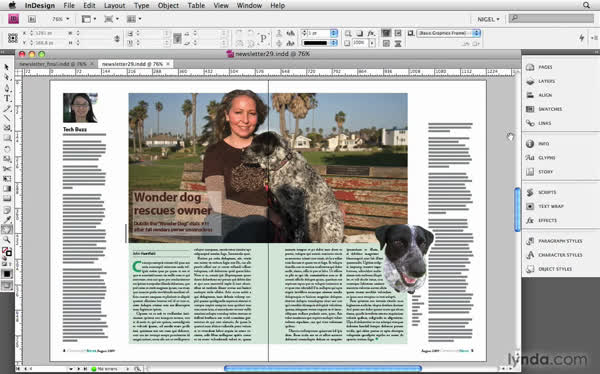Open the NIGEL workspace switcher
The image size is (600, 374).
pyautogui.click(x=488, y=19)
